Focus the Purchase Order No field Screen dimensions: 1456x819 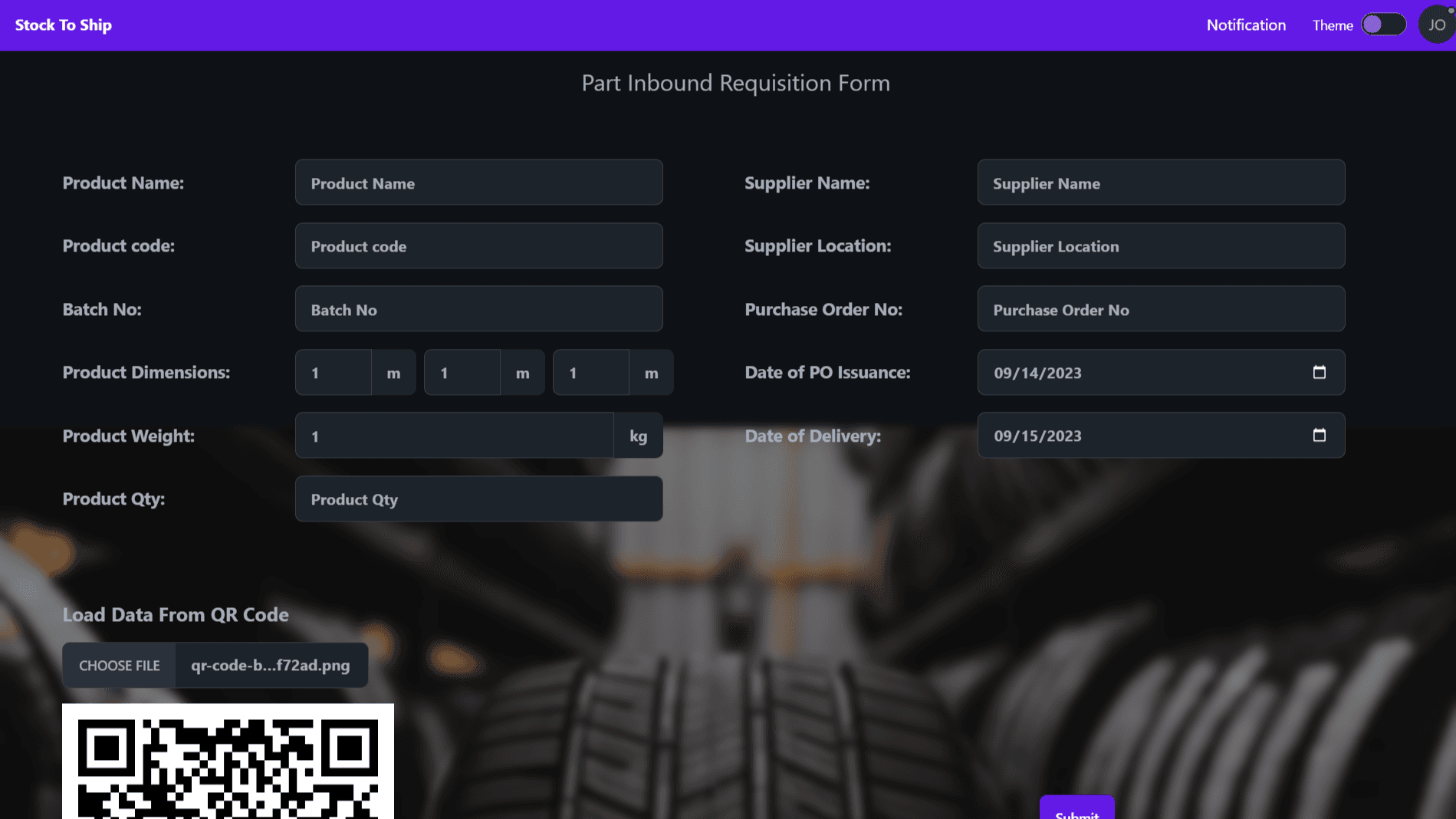(x=1161, y=309)
